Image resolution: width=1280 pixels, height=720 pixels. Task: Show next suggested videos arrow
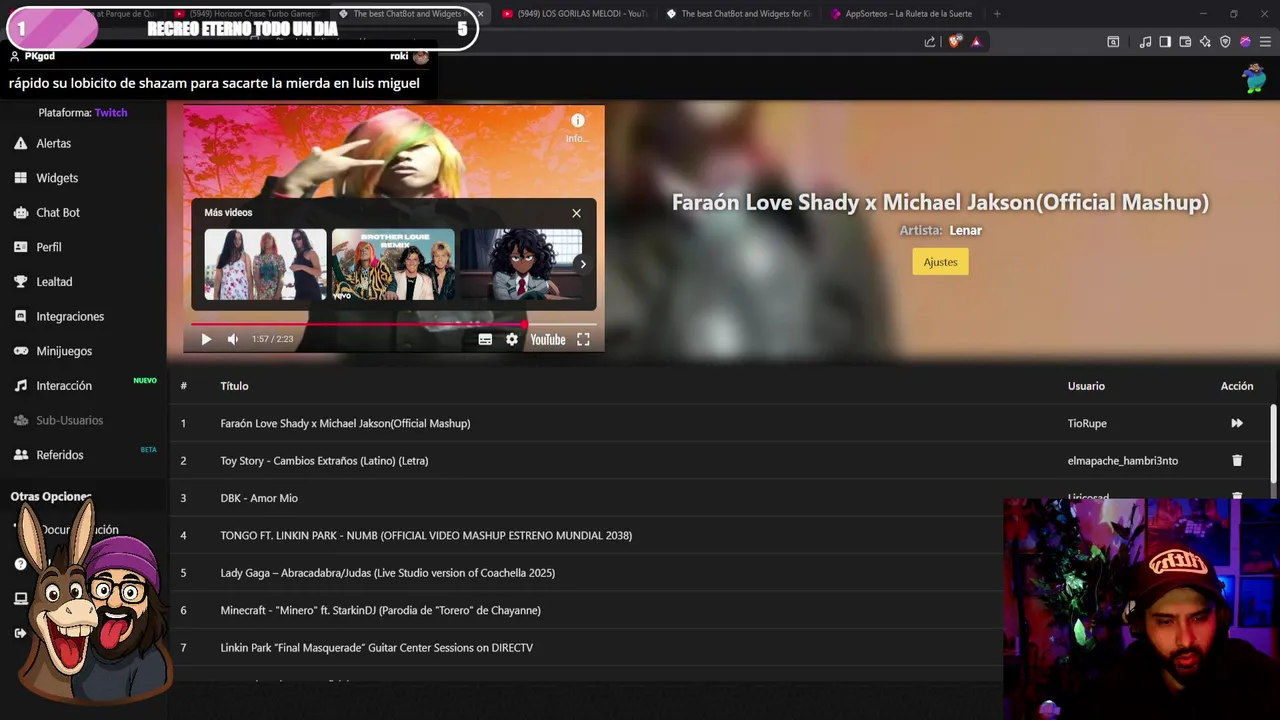[583, 264]
